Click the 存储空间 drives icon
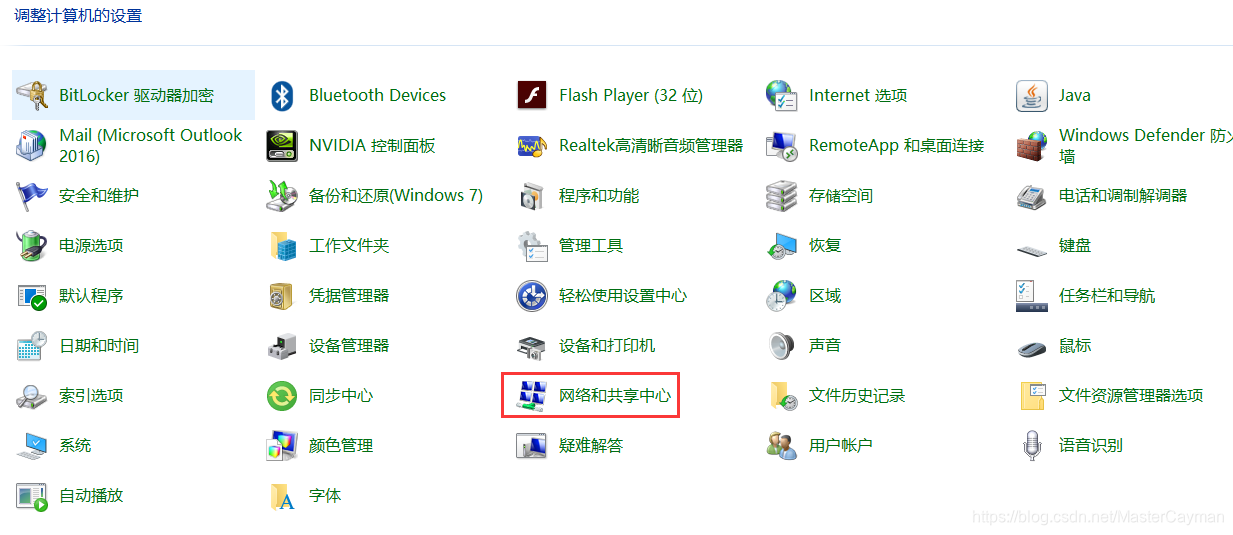 coord(782,196)
